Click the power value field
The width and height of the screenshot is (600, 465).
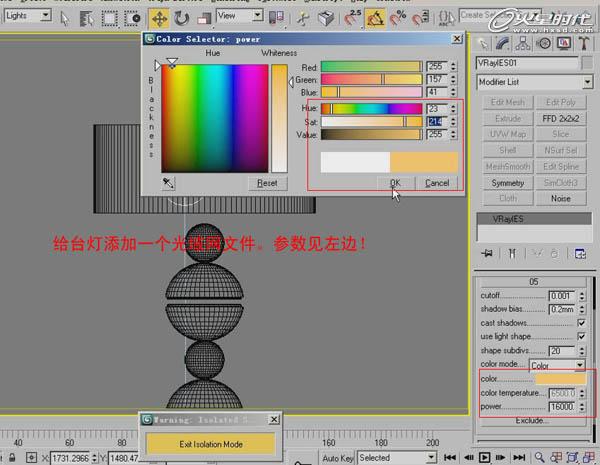click(562, 407)
